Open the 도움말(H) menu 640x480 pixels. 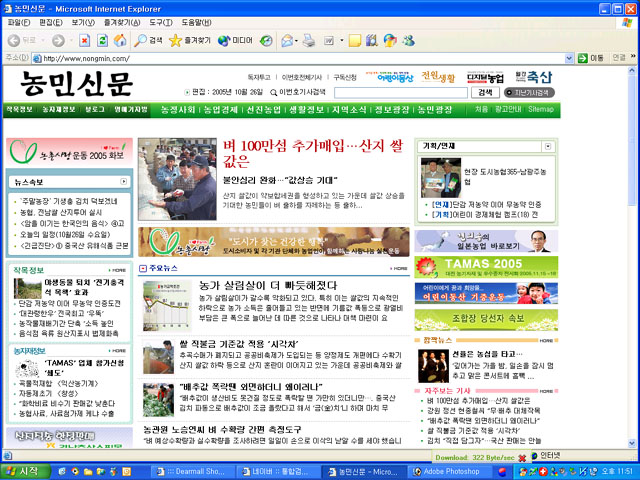[x=196, y=22]
